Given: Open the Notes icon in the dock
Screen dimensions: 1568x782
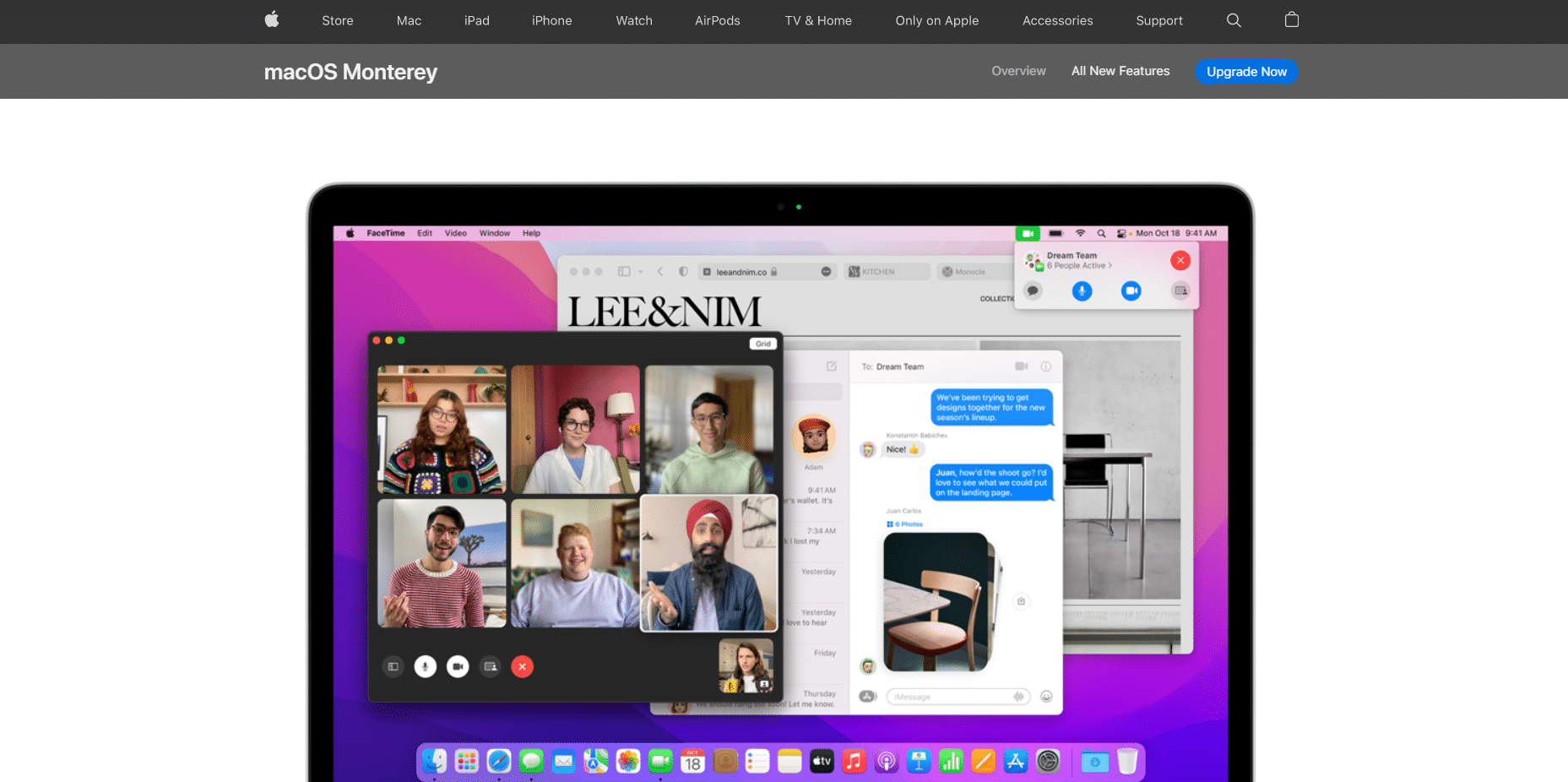Looking at the screenshot, I should pos(789,762).
